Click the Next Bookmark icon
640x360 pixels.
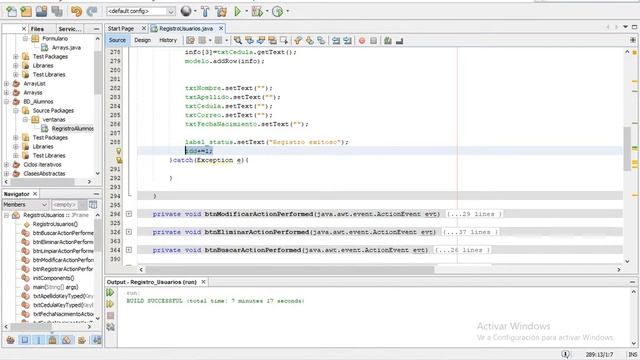tap(310, 40)
